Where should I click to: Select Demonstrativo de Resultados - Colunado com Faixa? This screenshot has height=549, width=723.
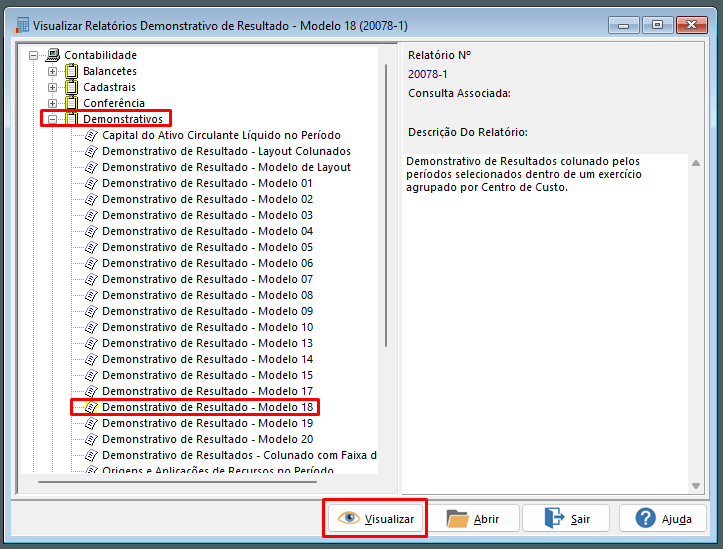pyautogui.click(x=239, y=455)
